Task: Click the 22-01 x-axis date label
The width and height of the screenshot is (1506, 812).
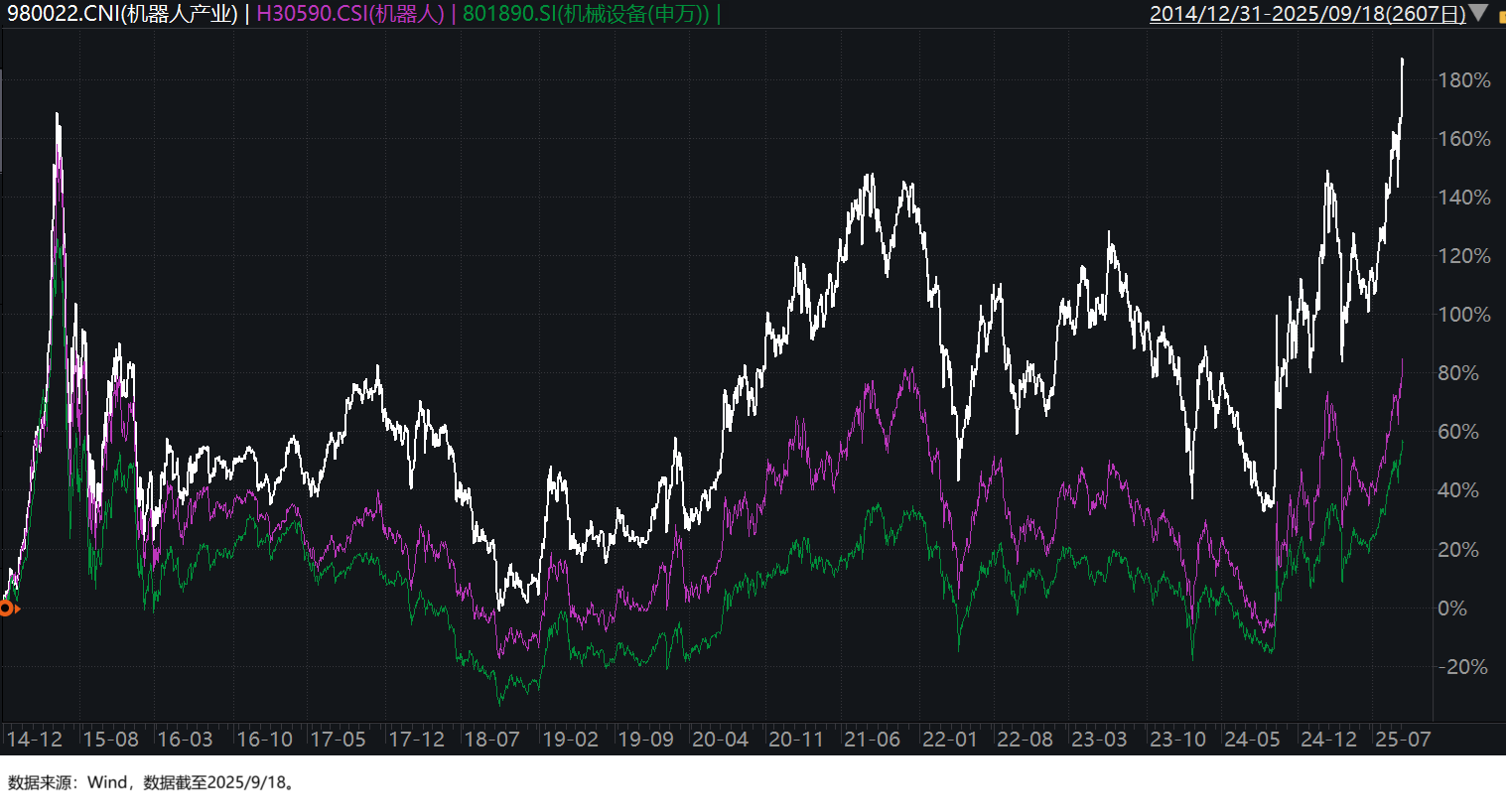Action: point(950,740)
